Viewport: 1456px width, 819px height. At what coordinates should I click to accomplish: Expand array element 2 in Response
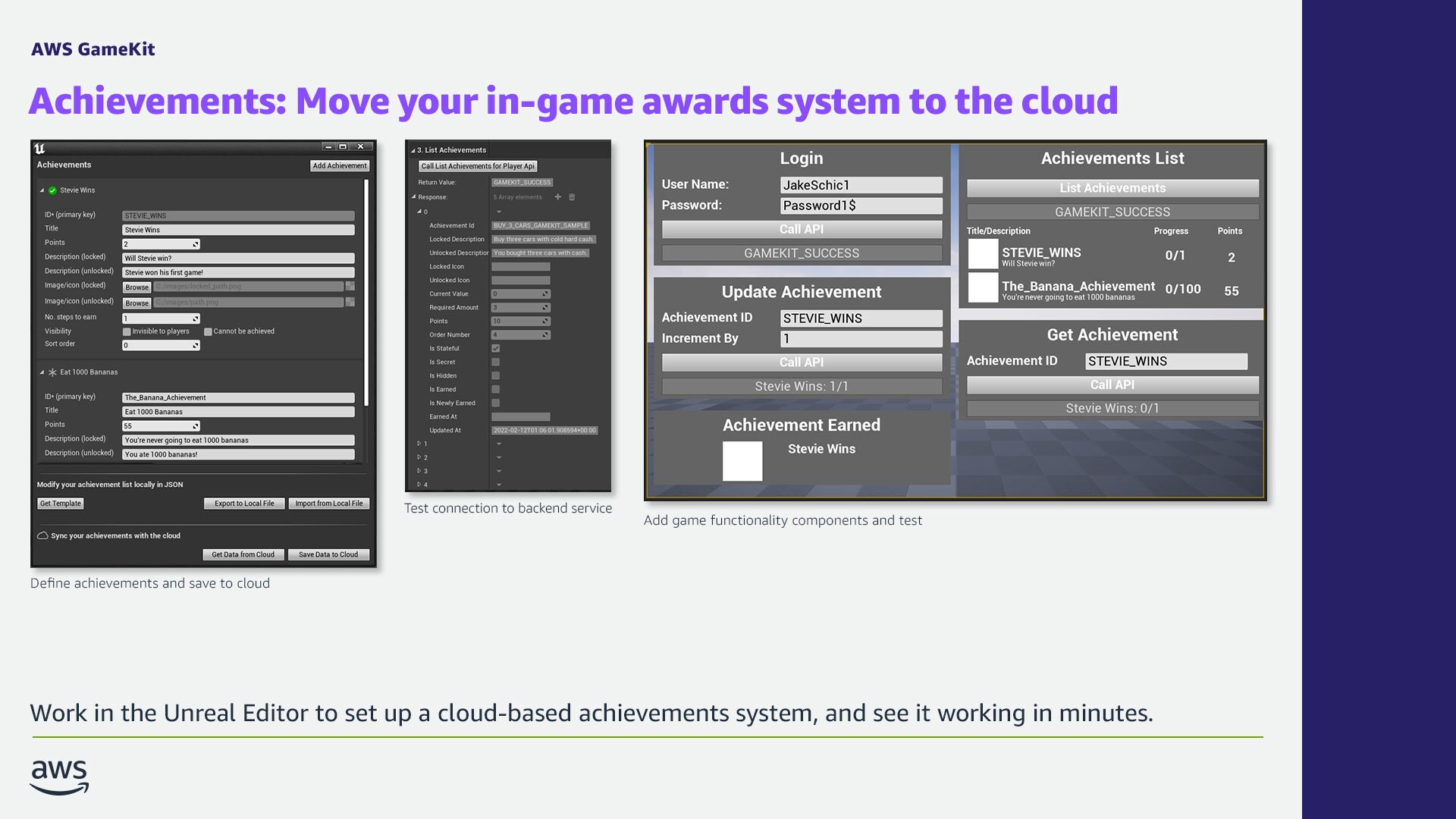tap(419, 457)
